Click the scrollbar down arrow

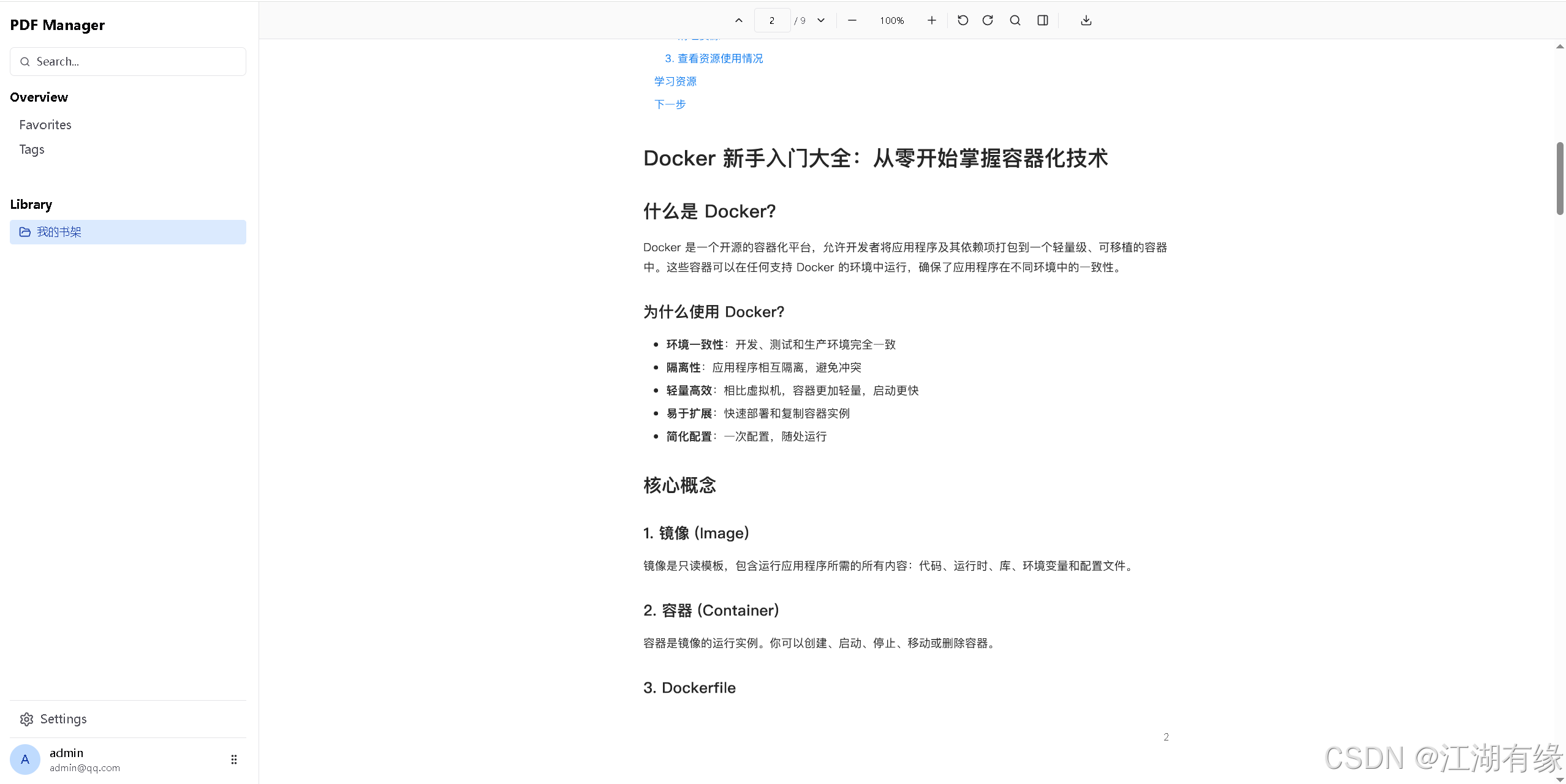[x=1560, y=778]
